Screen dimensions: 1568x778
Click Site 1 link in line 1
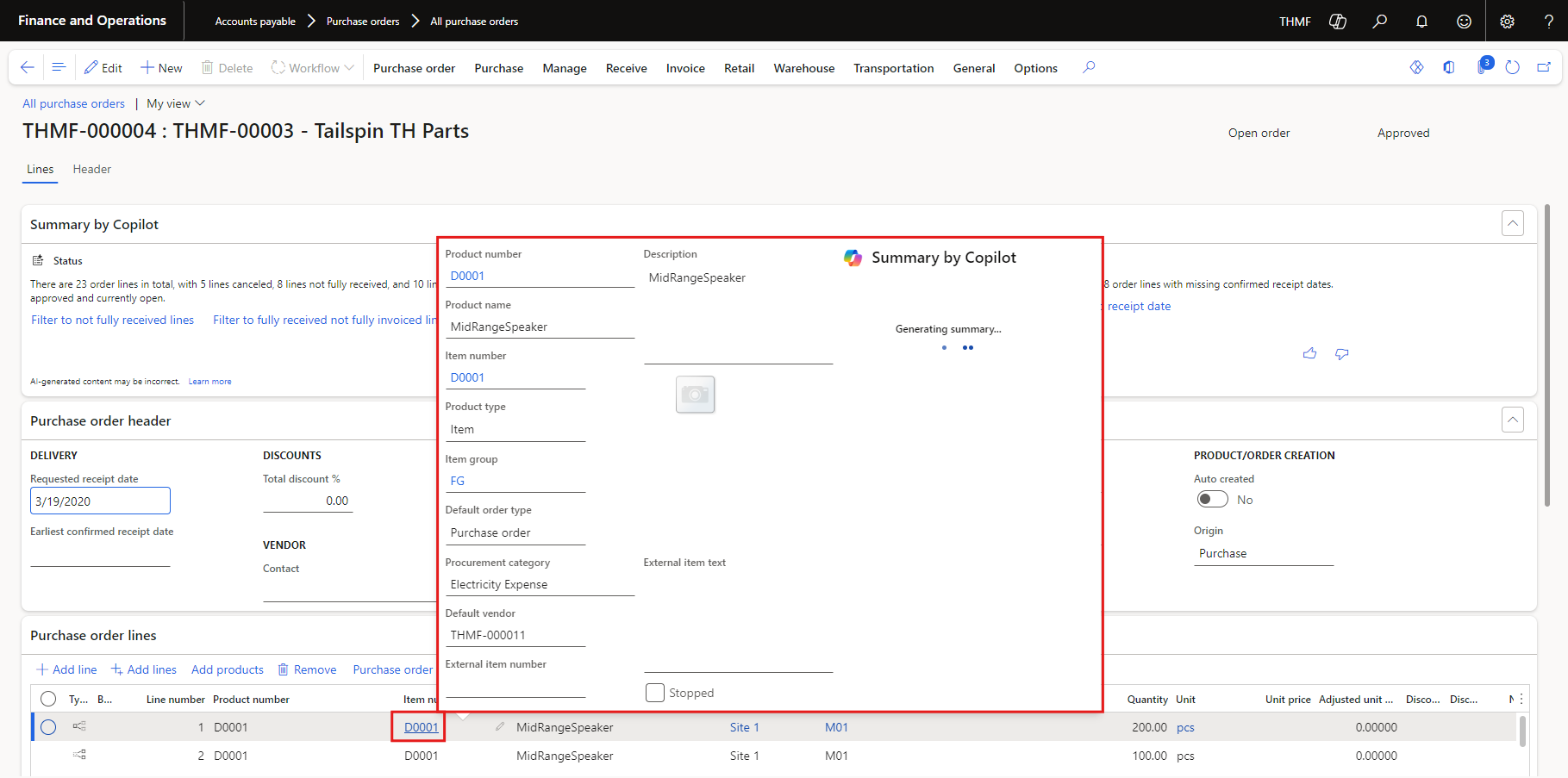click(744, 727)
